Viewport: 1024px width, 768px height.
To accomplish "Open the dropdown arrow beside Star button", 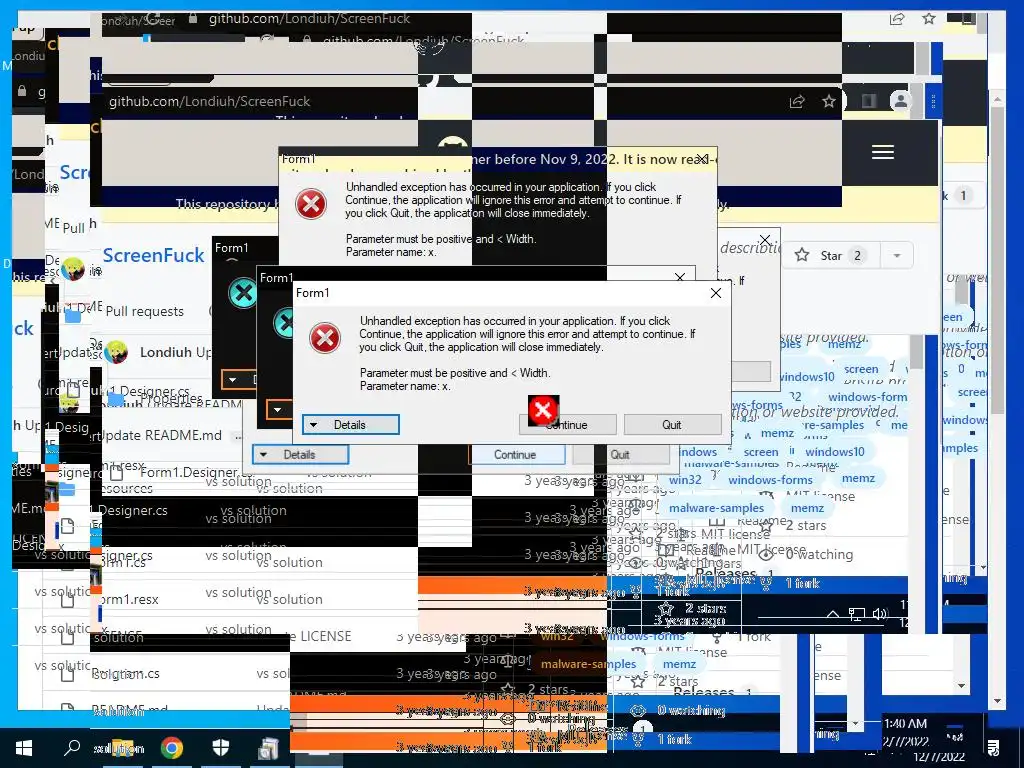I will 897,255.
